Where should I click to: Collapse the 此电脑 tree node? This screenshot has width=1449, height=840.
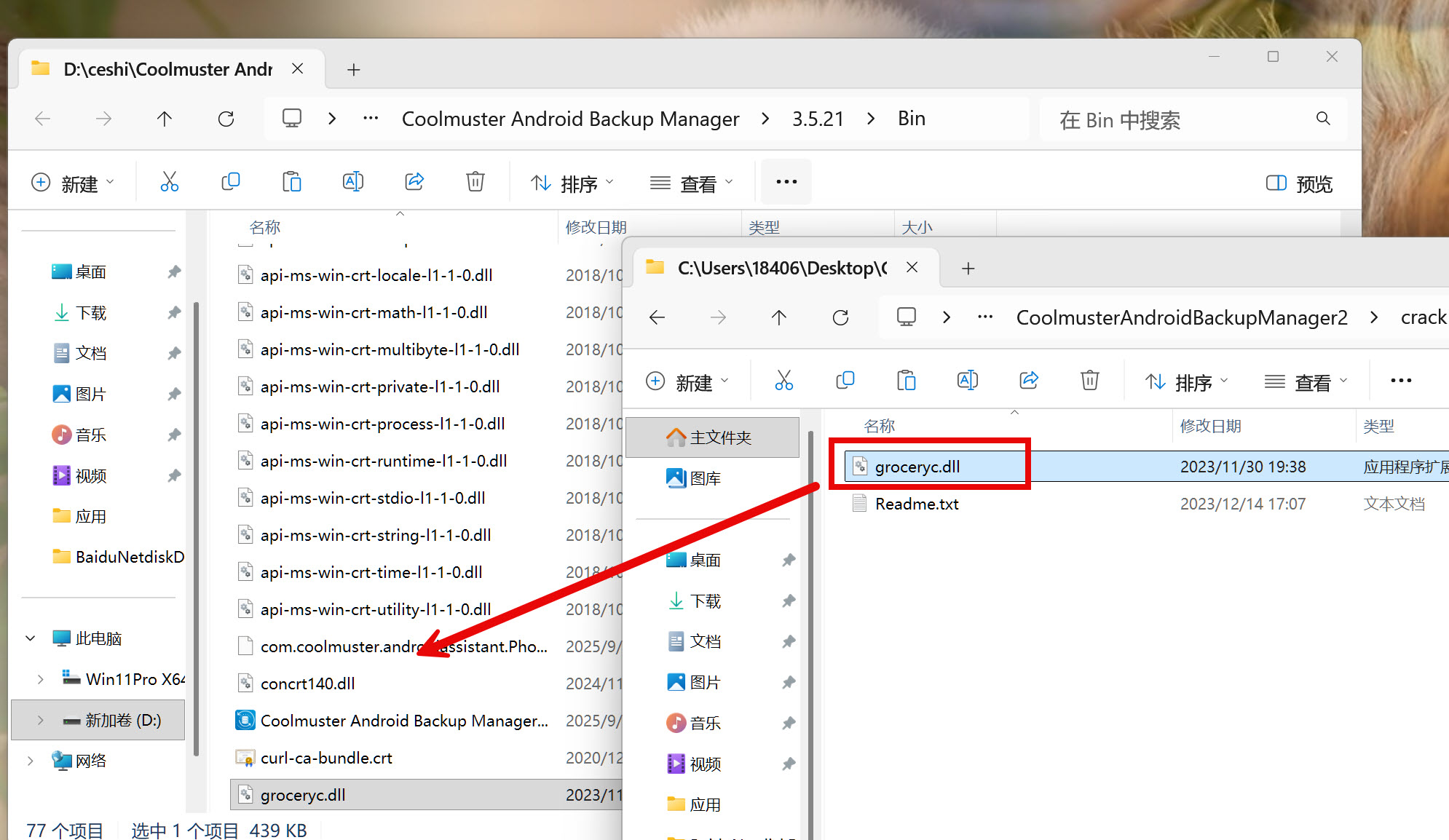pyautogui.click(x=31, y=638)
